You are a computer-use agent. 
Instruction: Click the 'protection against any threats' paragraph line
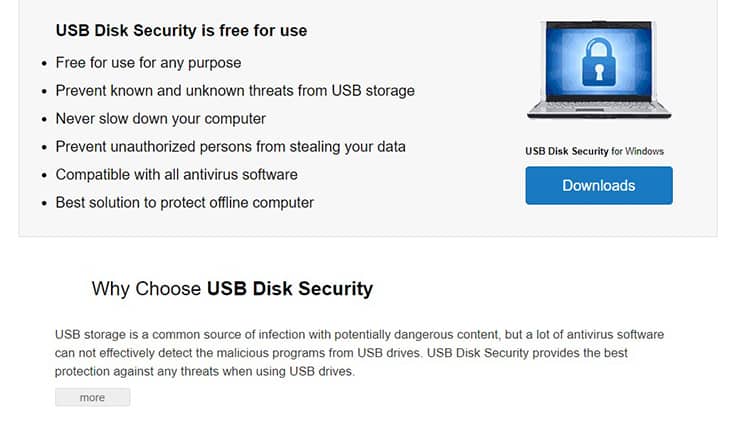point(205,372)
